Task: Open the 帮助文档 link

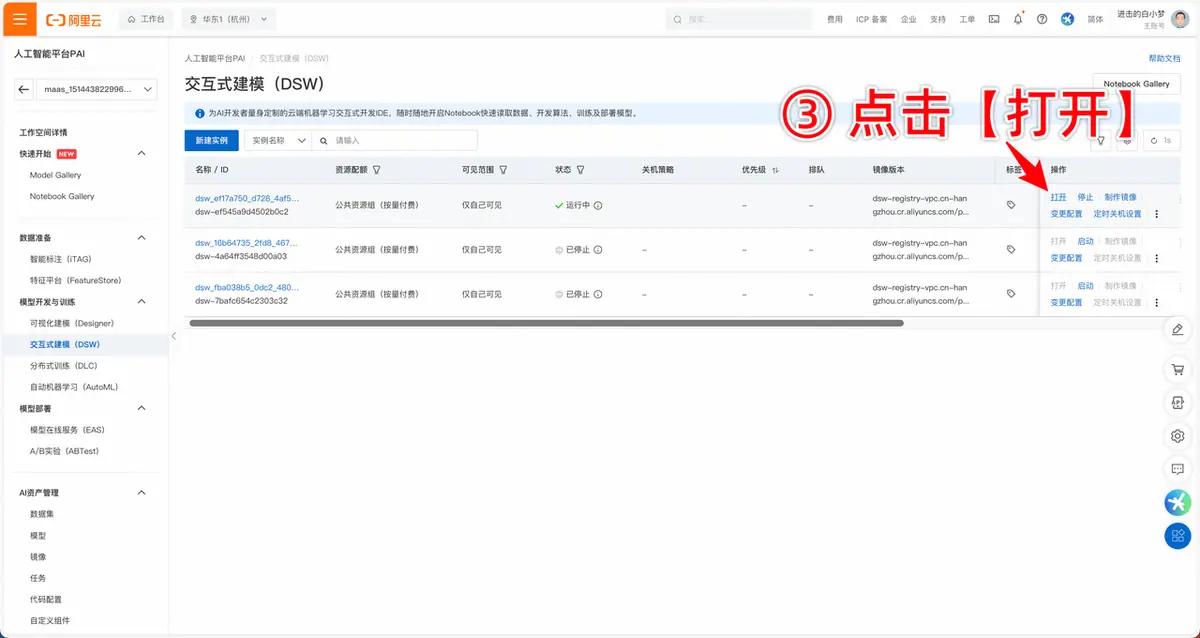Action: coord(1165,59)
